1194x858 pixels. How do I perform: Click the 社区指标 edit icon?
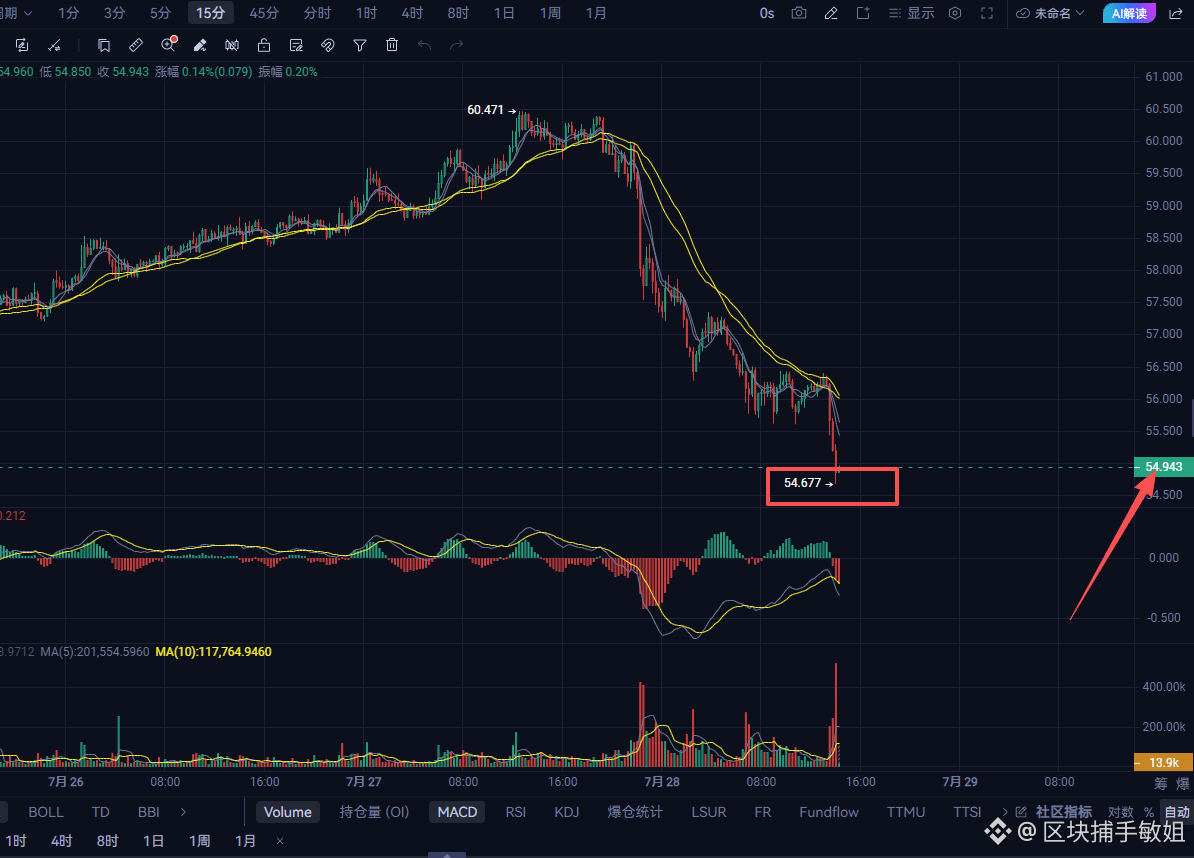pos(1022,812)
